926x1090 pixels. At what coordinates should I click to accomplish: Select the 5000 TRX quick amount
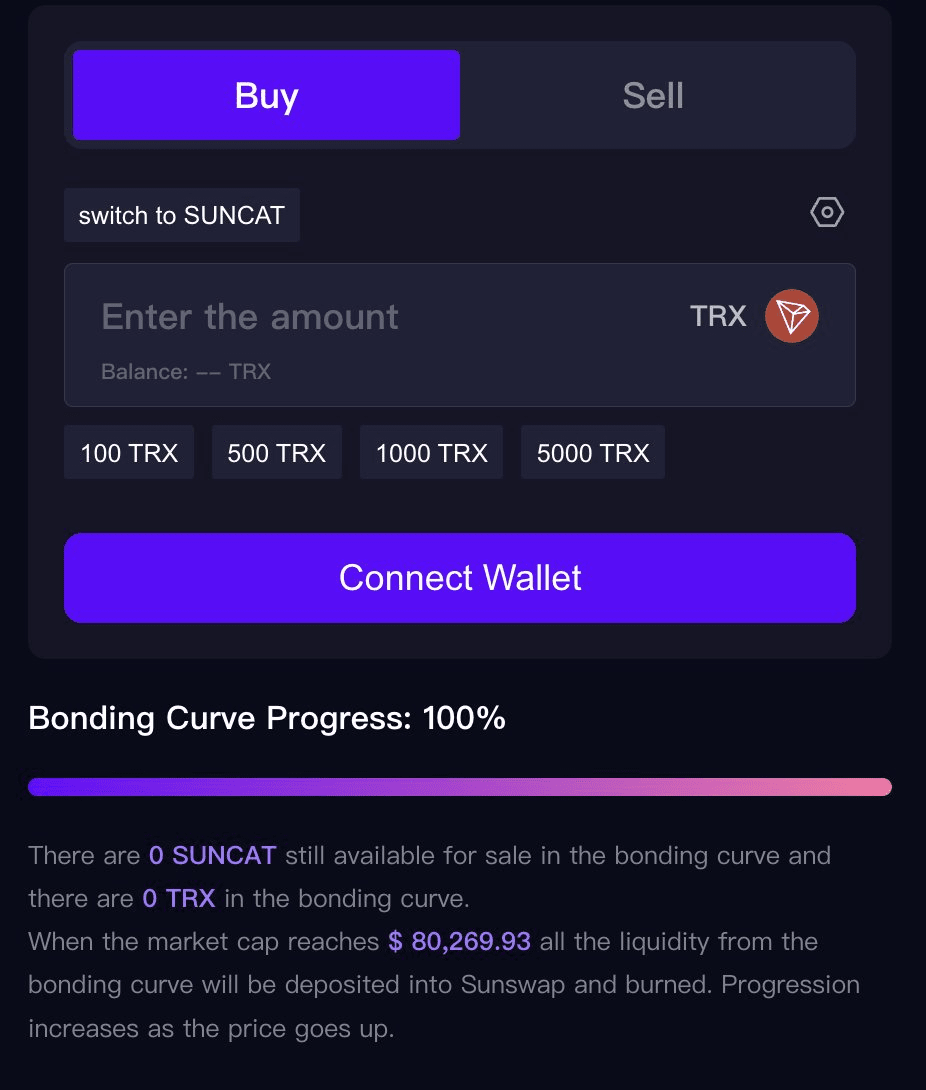593,453
